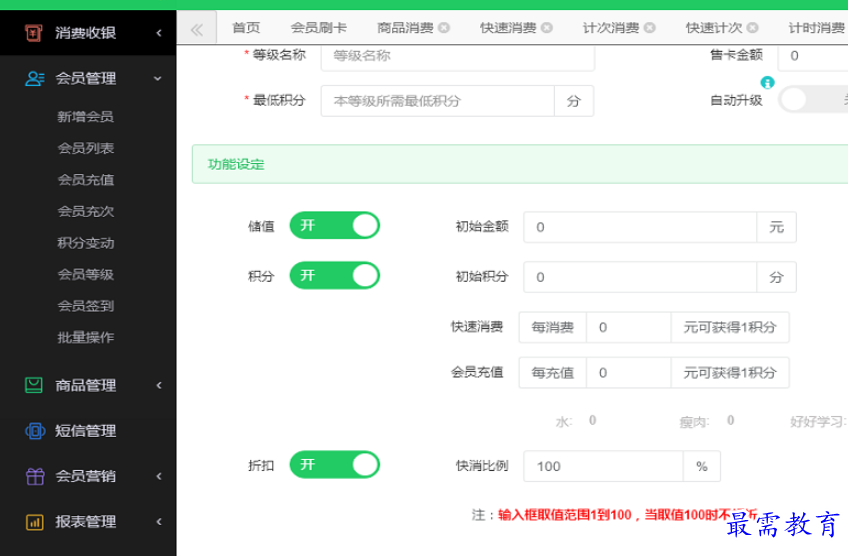Click the 报表管理 chart icon
The height and width of the screenshot is (556, 848).
(x=34, y=521)
